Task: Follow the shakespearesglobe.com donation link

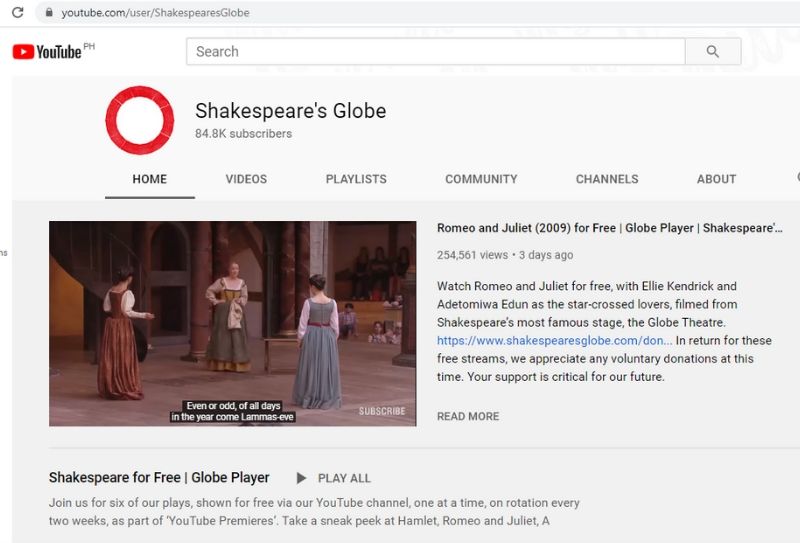Action: point(555,340)
